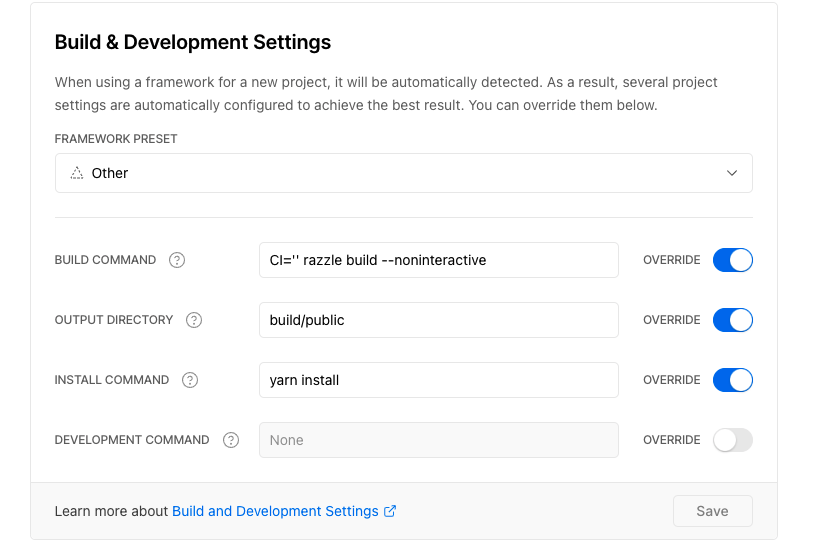
Task: Click into the Build Command input field
Action: coord(438,260)
